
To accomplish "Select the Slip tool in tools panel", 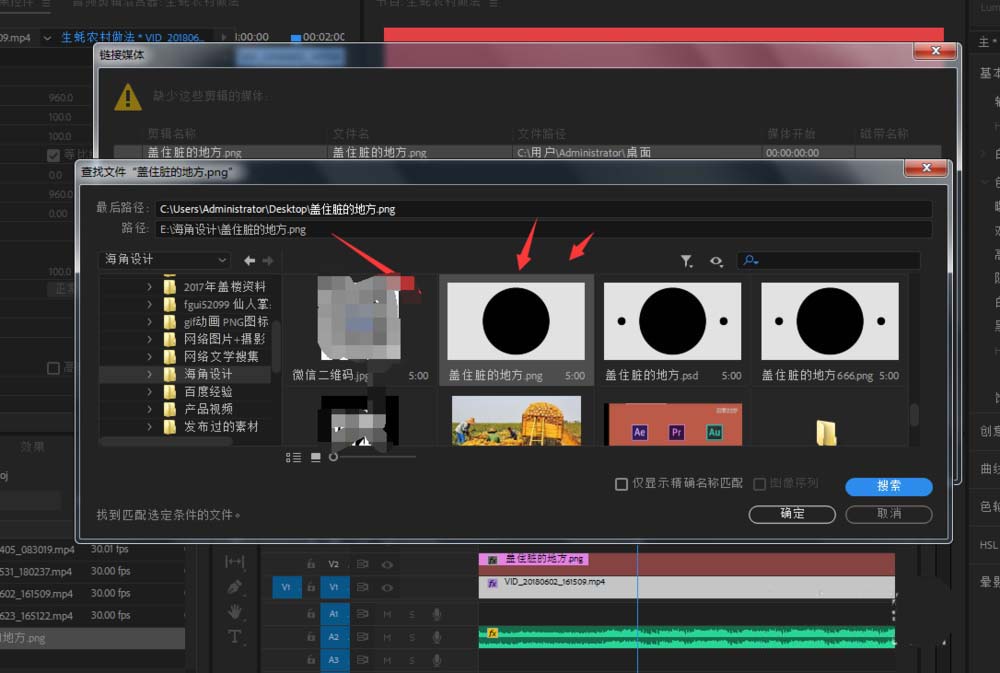I will click(x=235, y=561).
